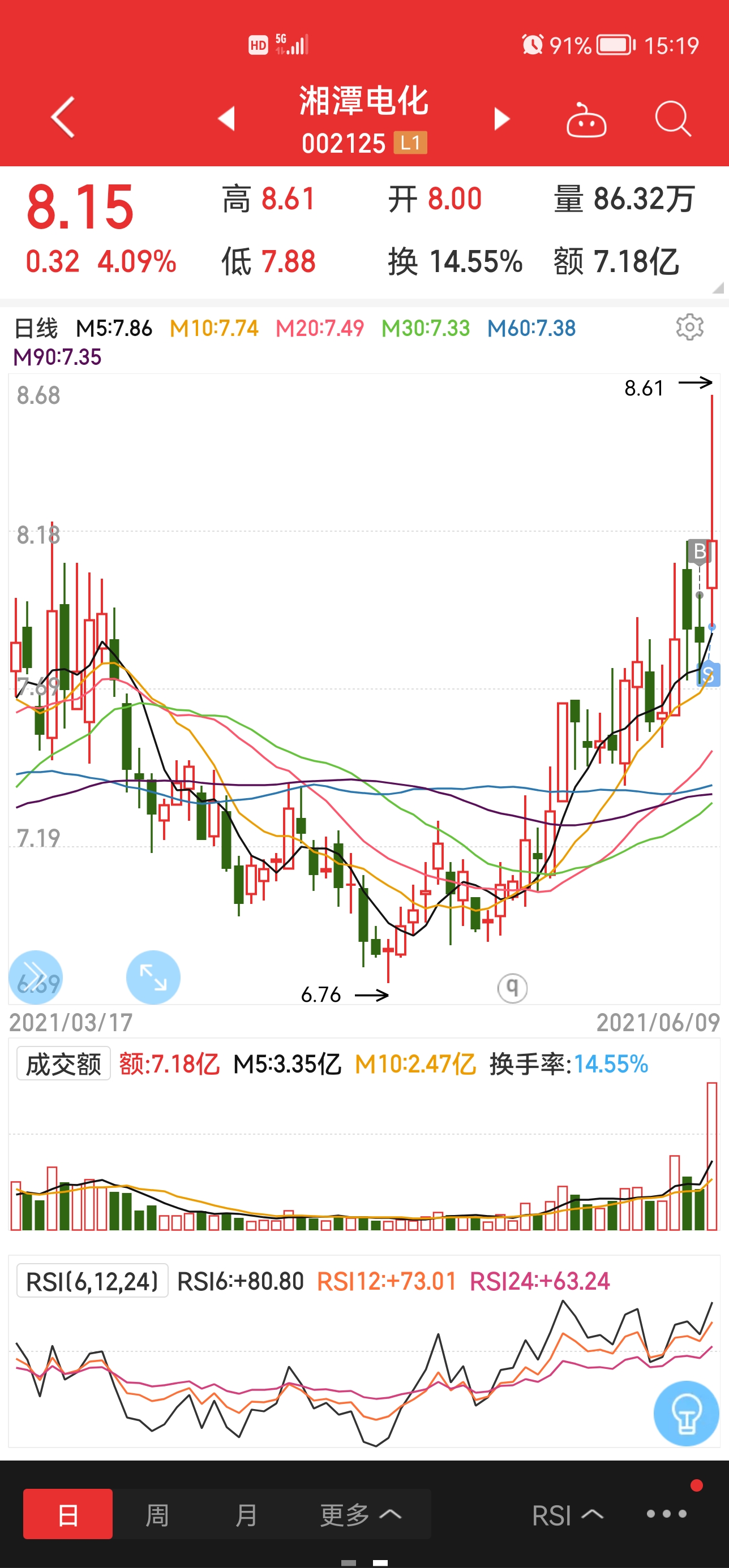Open the three-dot more options menu
The image size is (729, 1568).
coord(666,1514)
